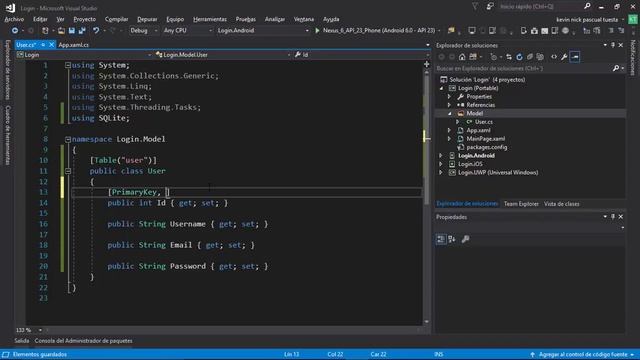Open the user account kevin nick pascual tuesta

[x=587, y=20]
